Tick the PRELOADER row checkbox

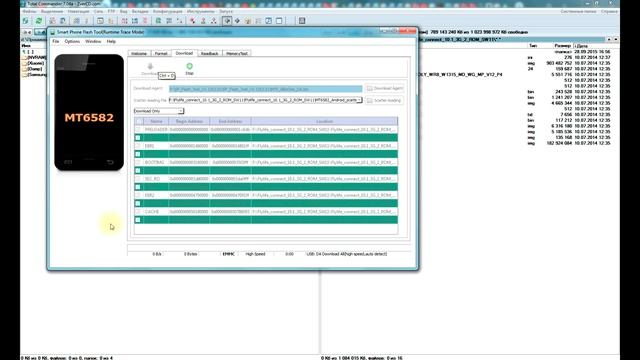[138, 129]
